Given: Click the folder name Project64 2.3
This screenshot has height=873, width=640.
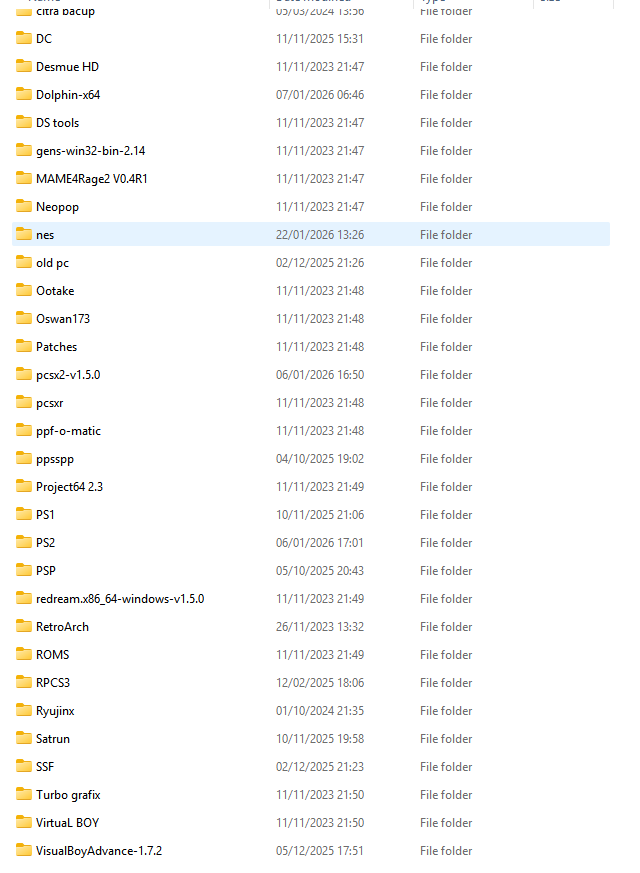Looking at the screenshot, I should [x=70, y=487].
